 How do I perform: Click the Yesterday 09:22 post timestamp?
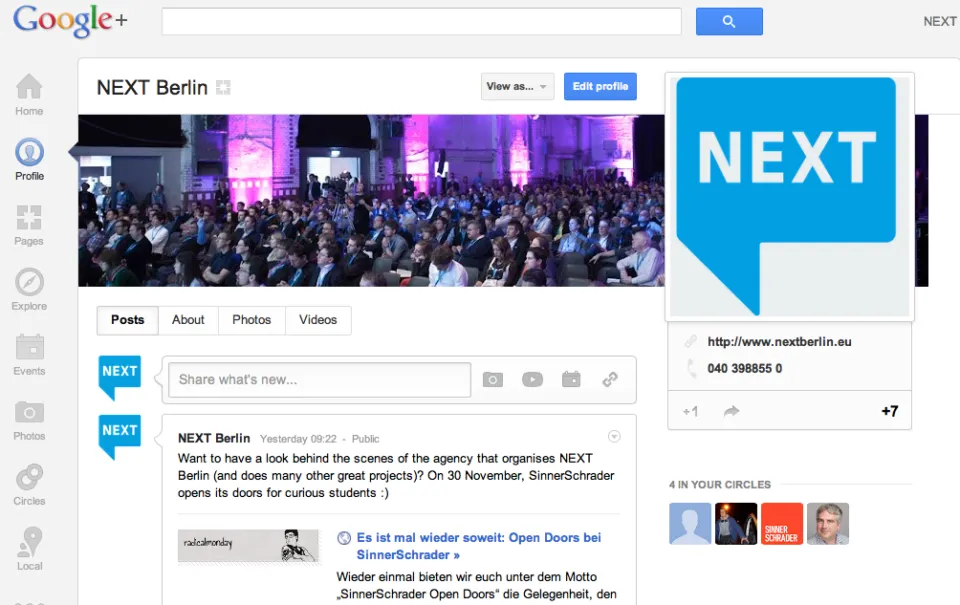click(x=298, y=439)
